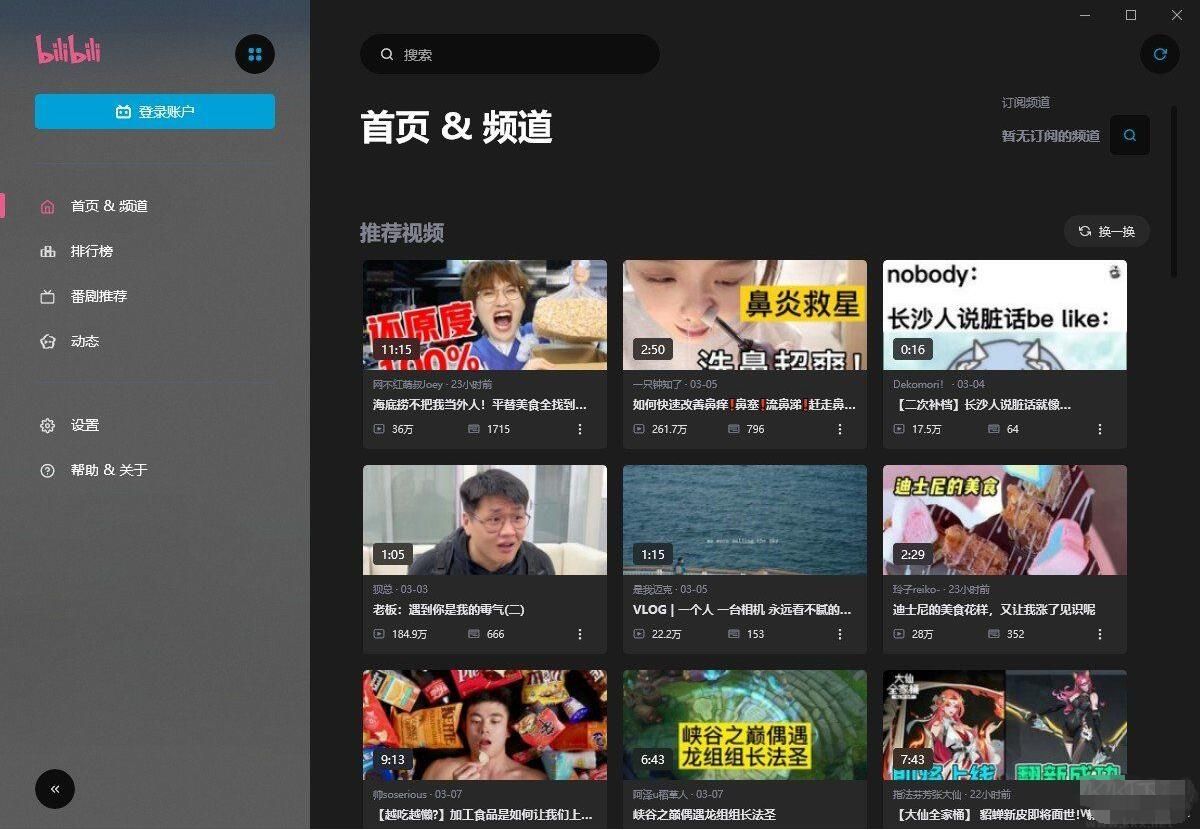The height and width of the screenshot is (830, 1200).
Task: Click the magnifier icon in the 订阅频道 panel
Action: (1129, 135)
